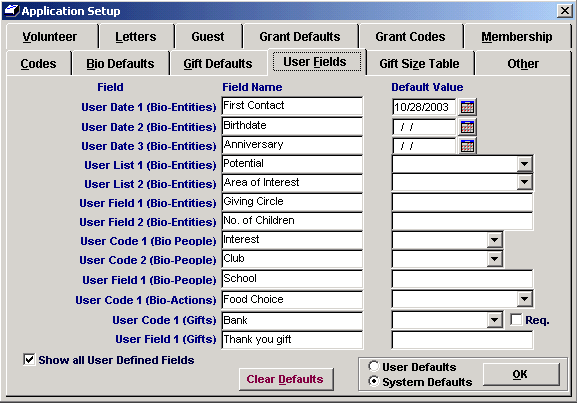
Task: Select the Bio Defaults tab
Action: 120,64
